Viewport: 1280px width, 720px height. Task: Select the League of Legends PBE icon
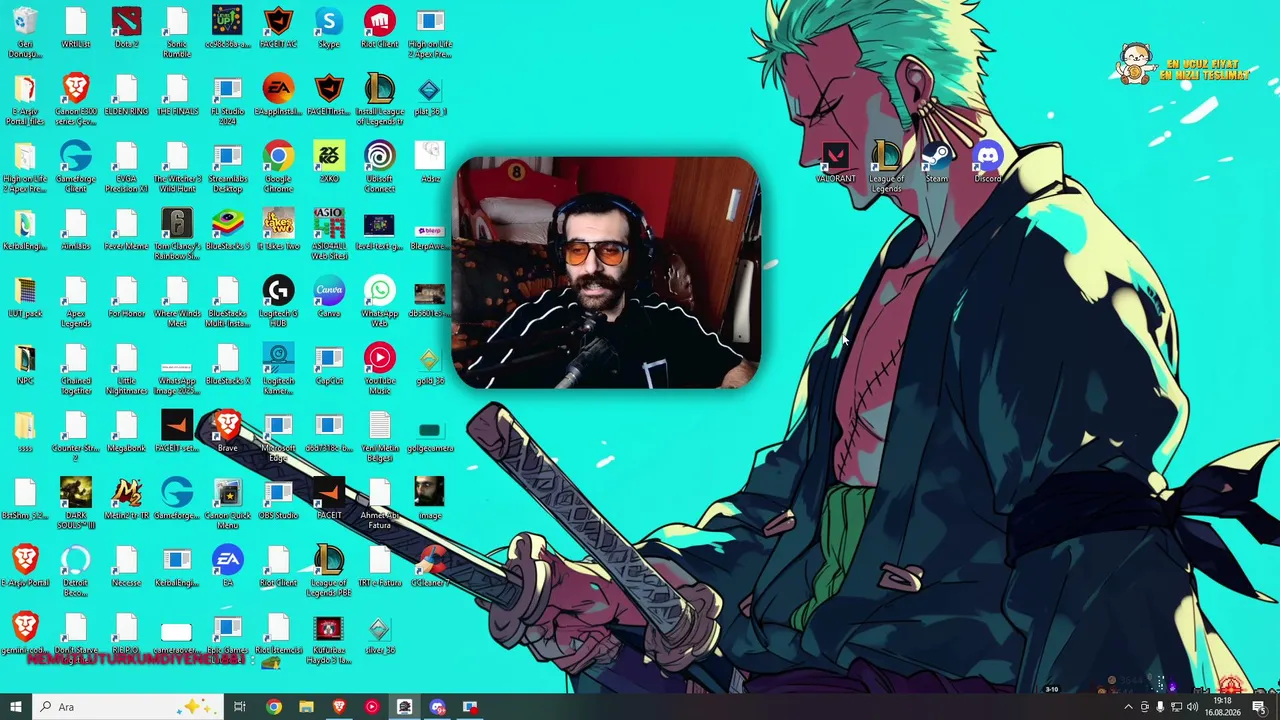coord(329,570)
